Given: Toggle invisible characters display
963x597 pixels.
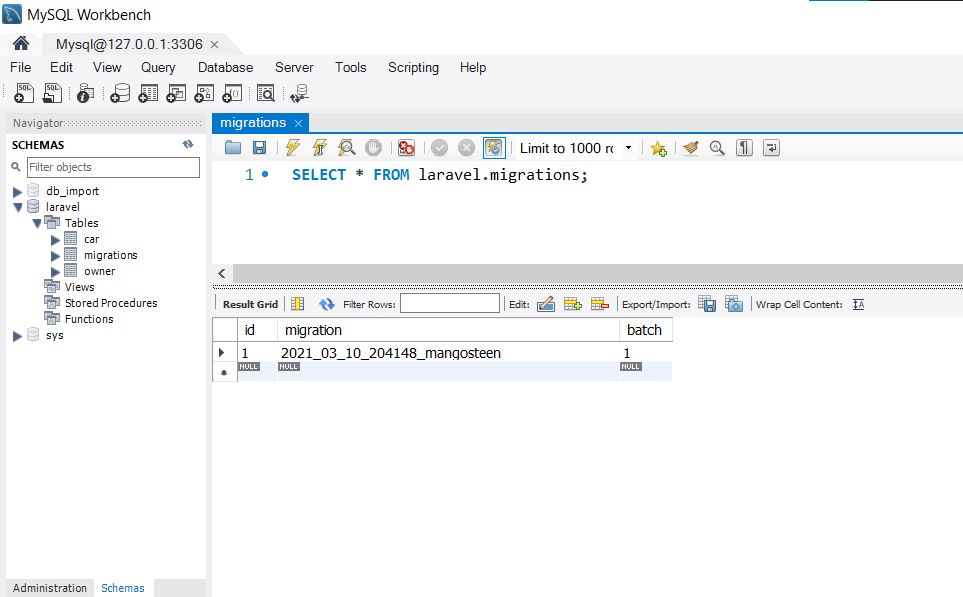Looking at the screenshot, I should pyautogui.click(x=744, y=147).
